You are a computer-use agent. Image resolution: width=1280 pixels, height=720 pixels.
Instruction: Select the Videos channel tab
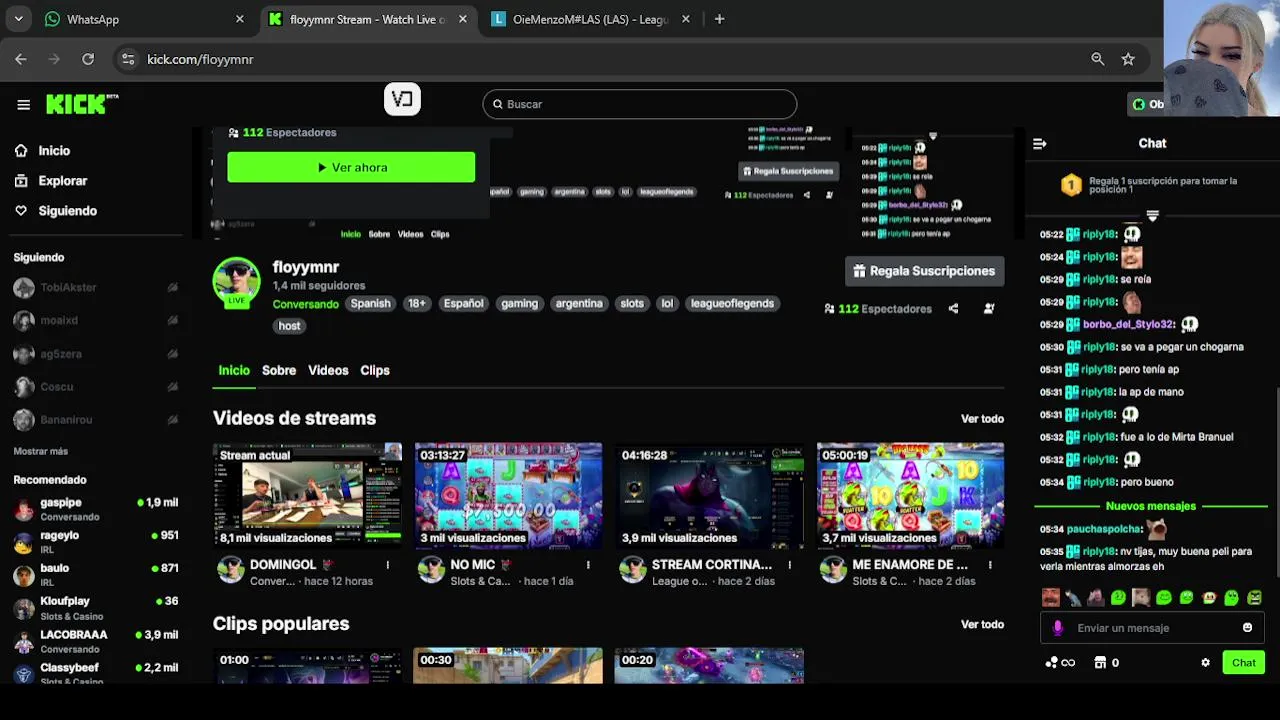328,370
